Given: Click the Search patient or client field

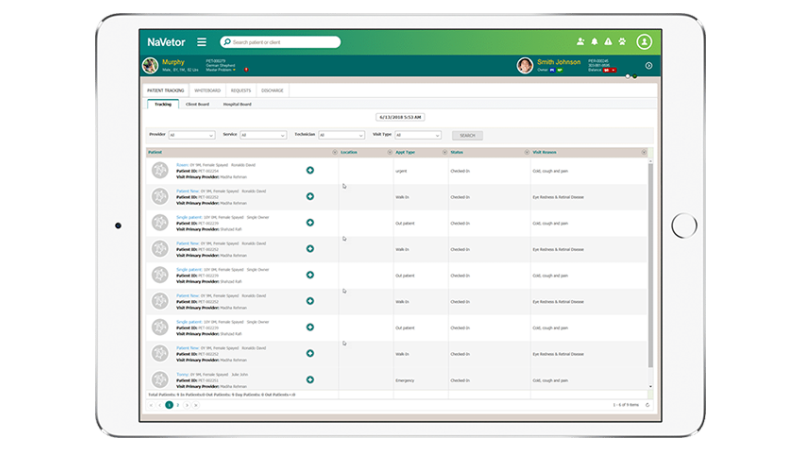Looking at the screenshot, I should (285, 42).
